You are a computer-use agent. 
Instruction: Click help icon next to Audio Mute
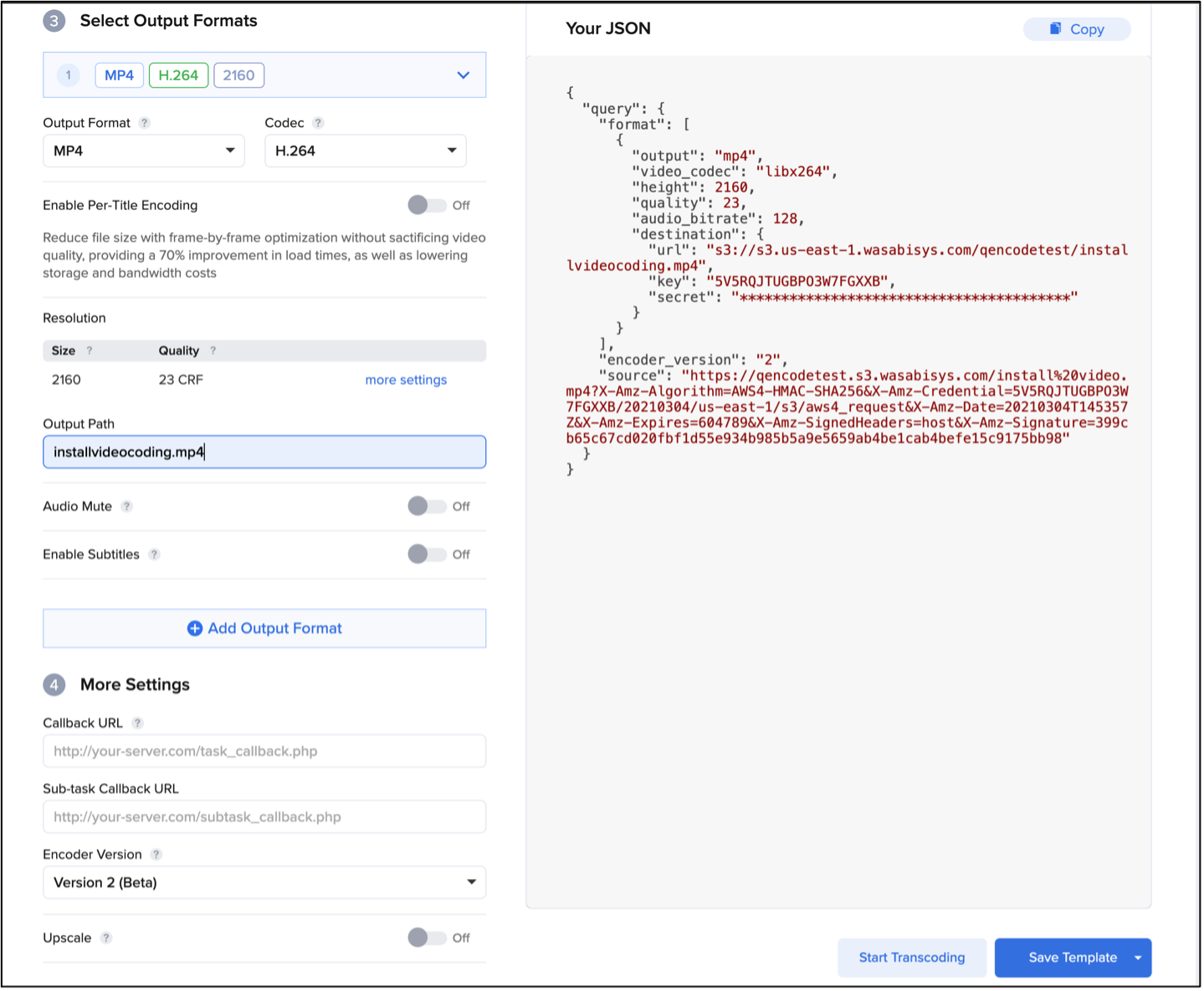tap(126, 507)
